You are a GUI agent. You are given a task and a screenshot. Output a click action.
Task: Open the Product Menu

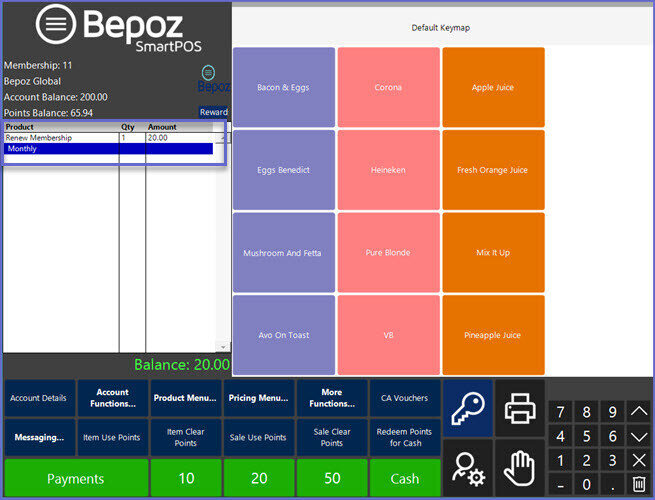point(185,398)
